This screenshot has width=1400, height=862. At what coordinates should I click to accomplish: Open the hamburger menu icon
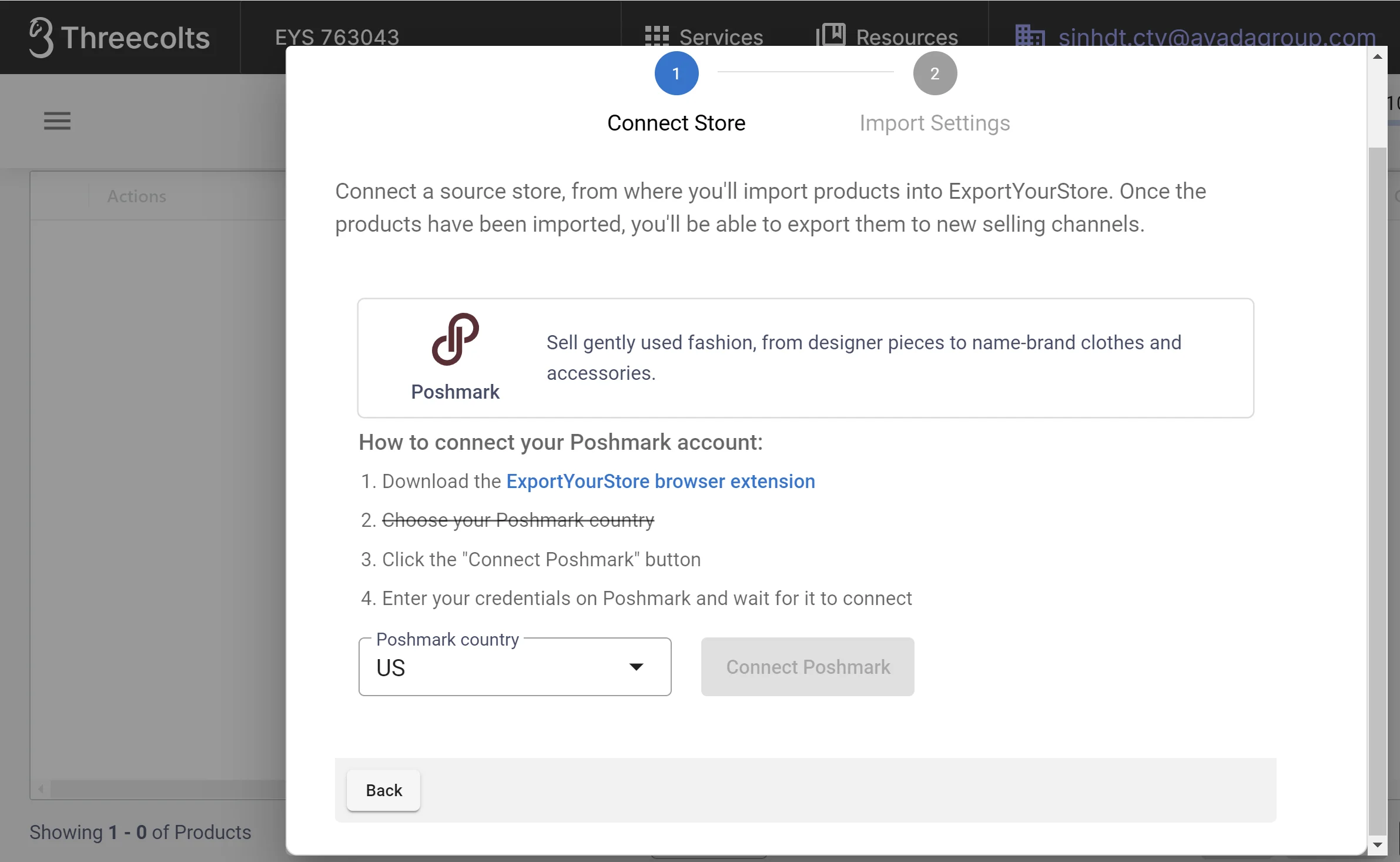(57, 121)
